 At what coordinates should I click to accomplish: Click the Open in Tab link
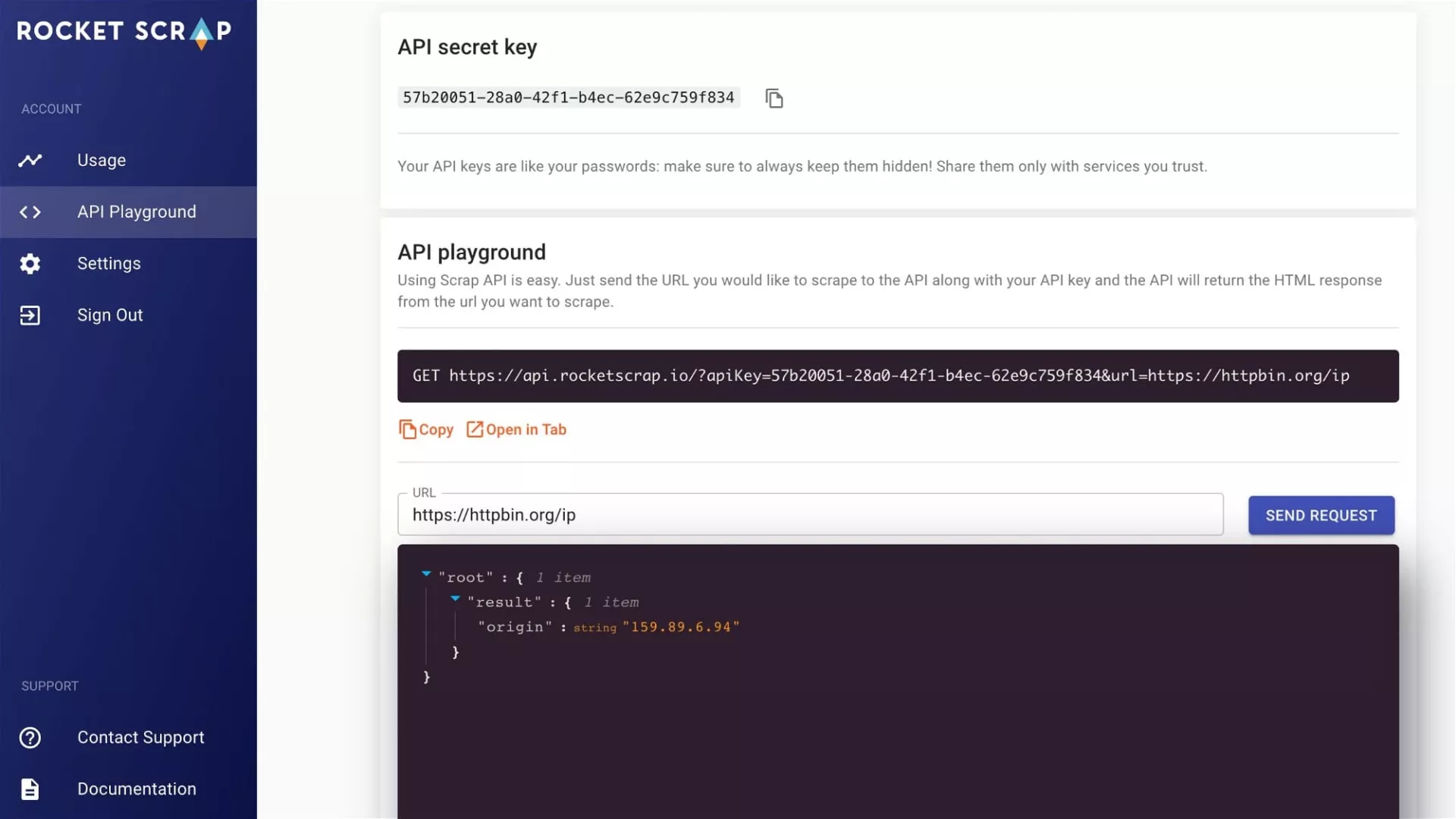coord(526,430)
